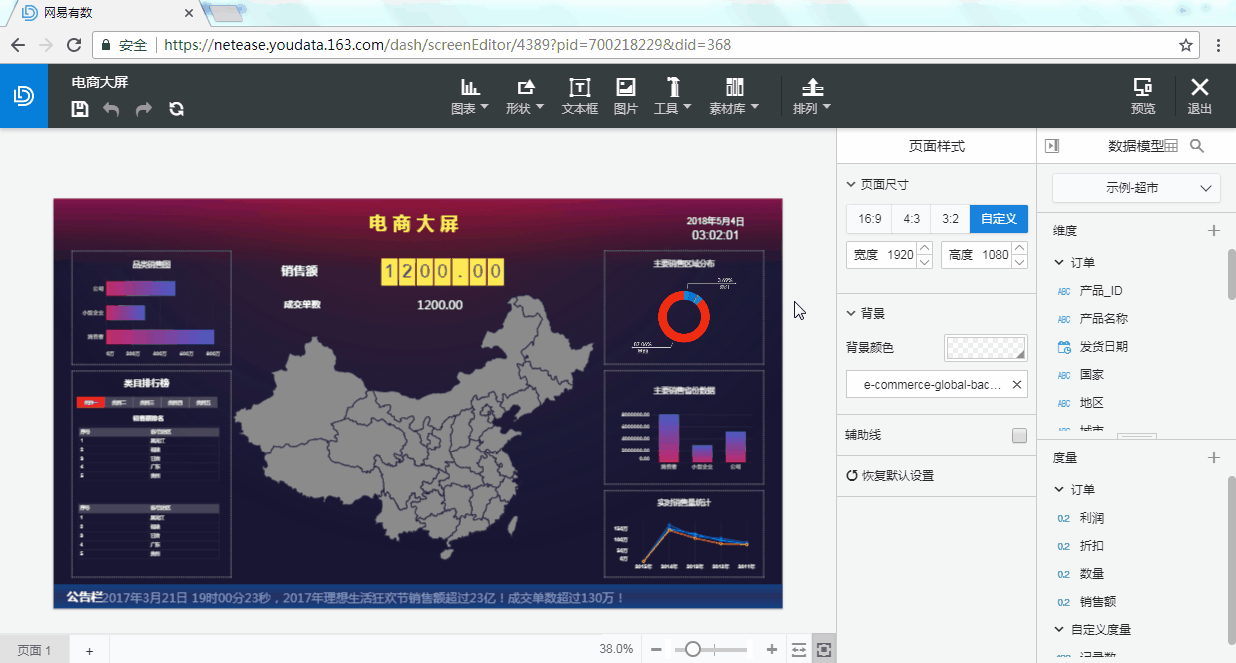Select the 销售额 measure field

(1098, 602)
